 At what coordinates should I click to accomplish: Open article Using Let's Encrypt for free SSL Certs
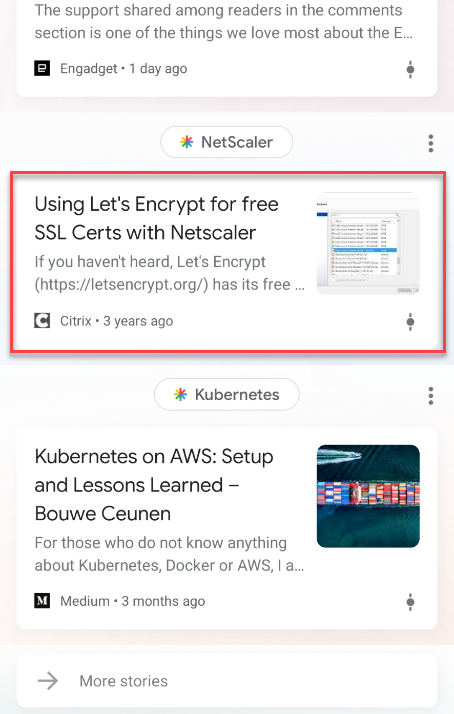point(156,218)
